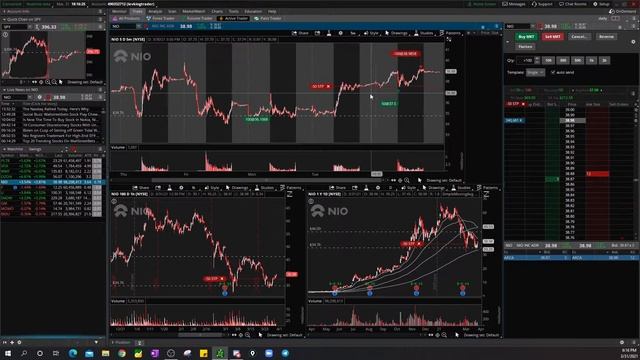Switch to the Charts tab
The height and width of the screenshot is (360, 640).
(x=217, y=11)
